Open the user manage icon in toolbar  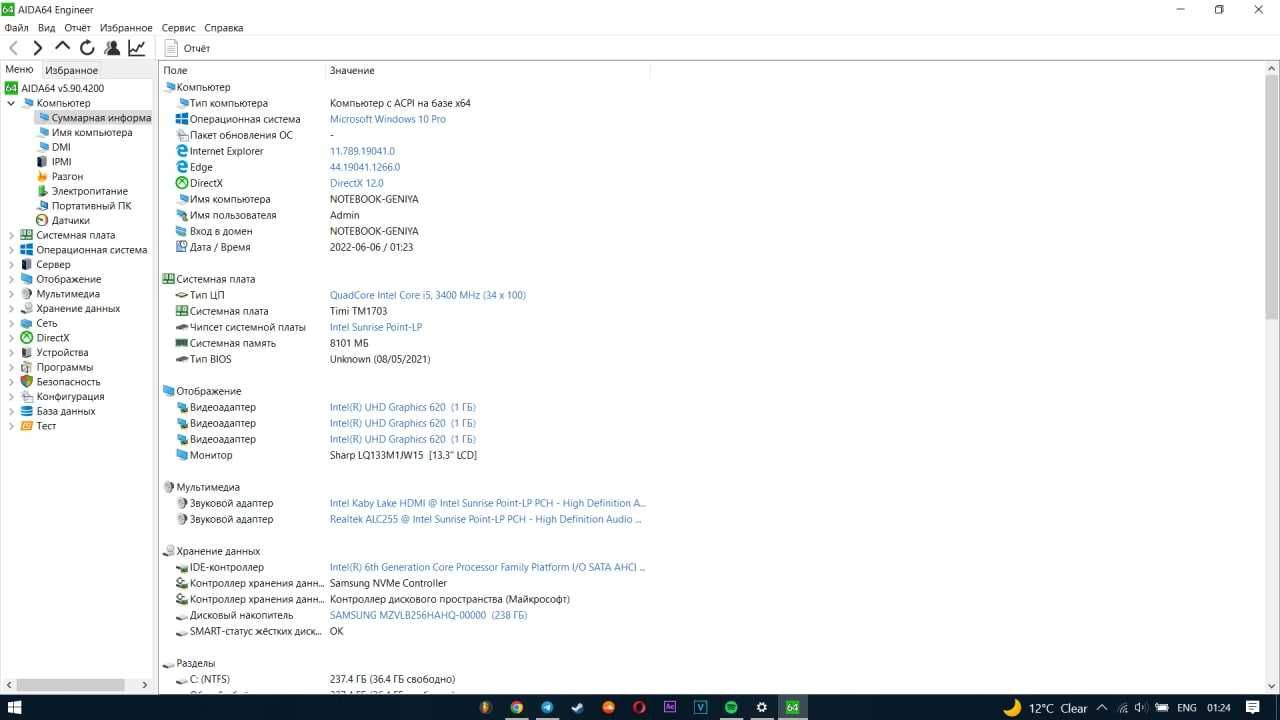click(x=112, y=48)
